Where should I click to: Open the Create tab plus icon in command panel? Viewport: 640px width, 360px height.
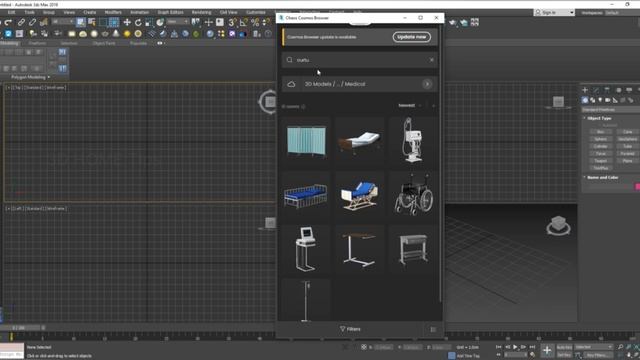click(x=585, y=90)
